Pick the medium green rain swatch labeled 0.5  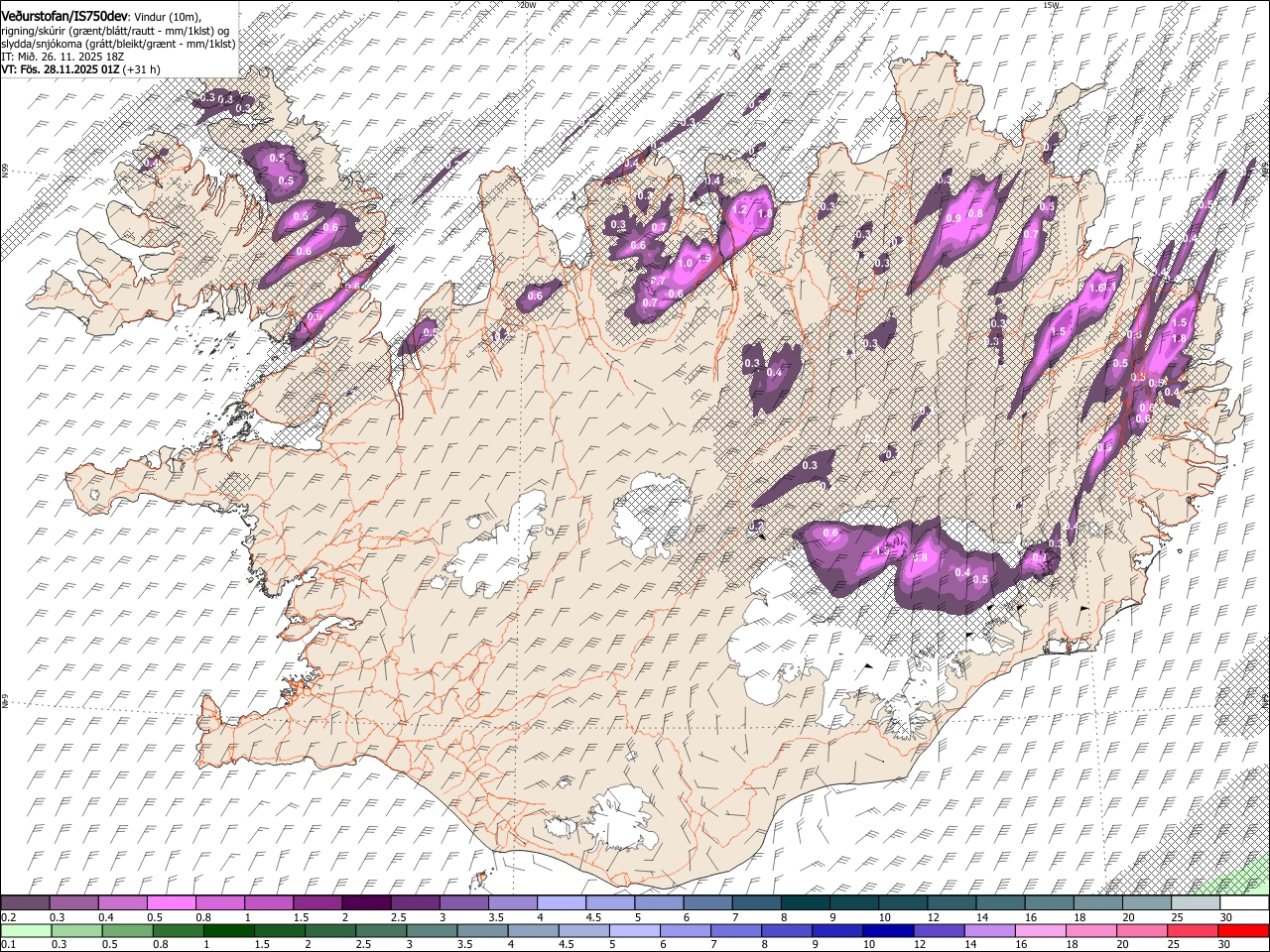(x=127, y=930)
